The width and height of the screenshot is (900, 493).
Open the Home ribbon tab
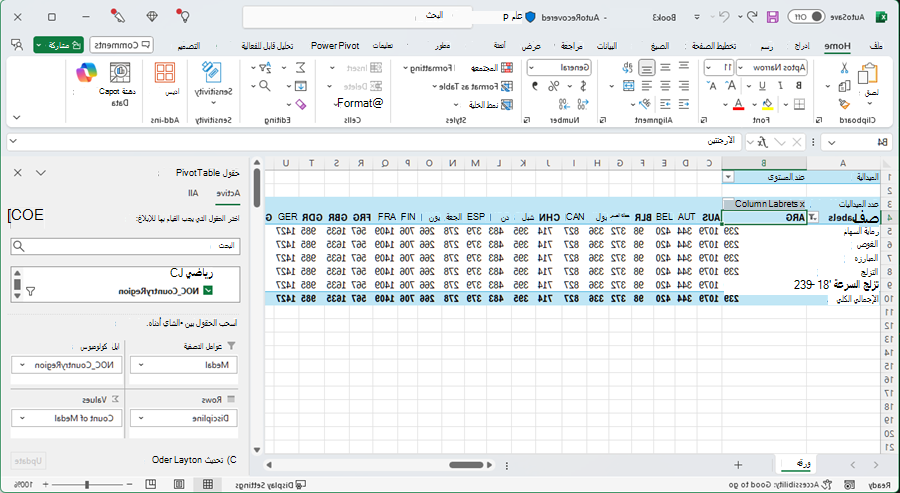click(x=837, y=46)
